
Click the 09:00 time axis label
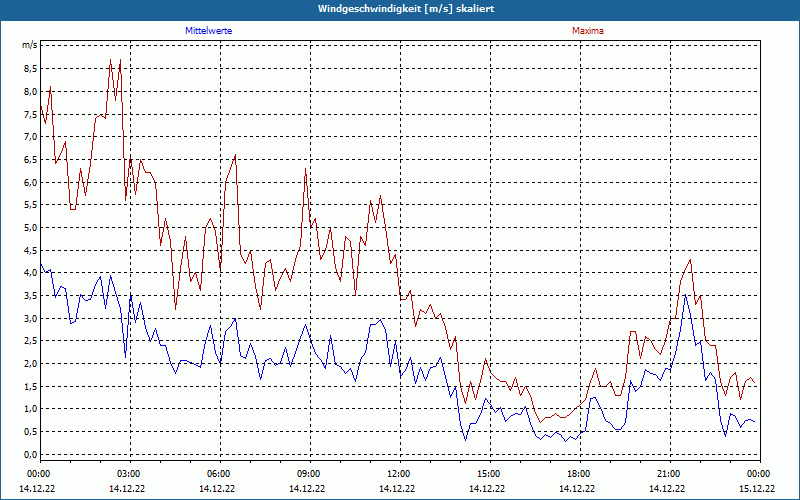[309, 474]
